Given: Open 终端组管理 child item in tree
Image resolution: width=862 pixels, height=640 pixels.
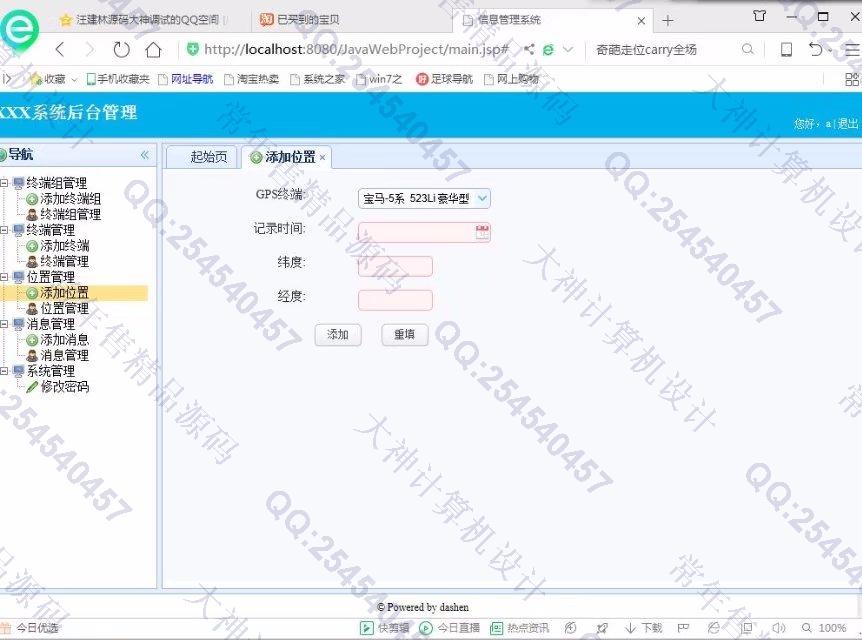Looking at the screenshot, I should pos(64,214).
